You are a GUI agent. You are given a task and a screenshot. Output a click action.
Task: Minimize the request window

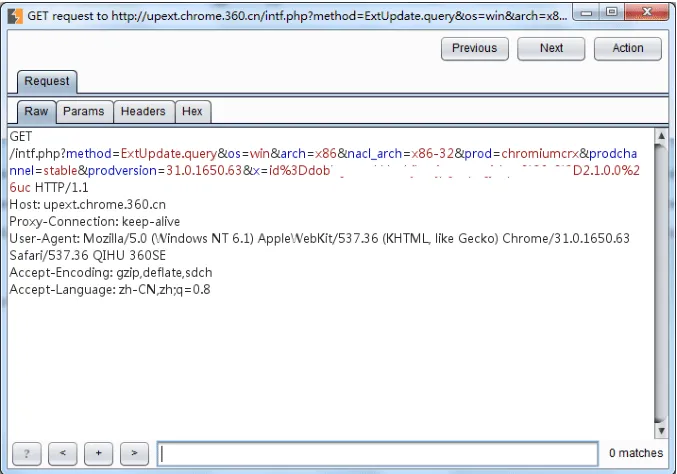tap(586, 13)
